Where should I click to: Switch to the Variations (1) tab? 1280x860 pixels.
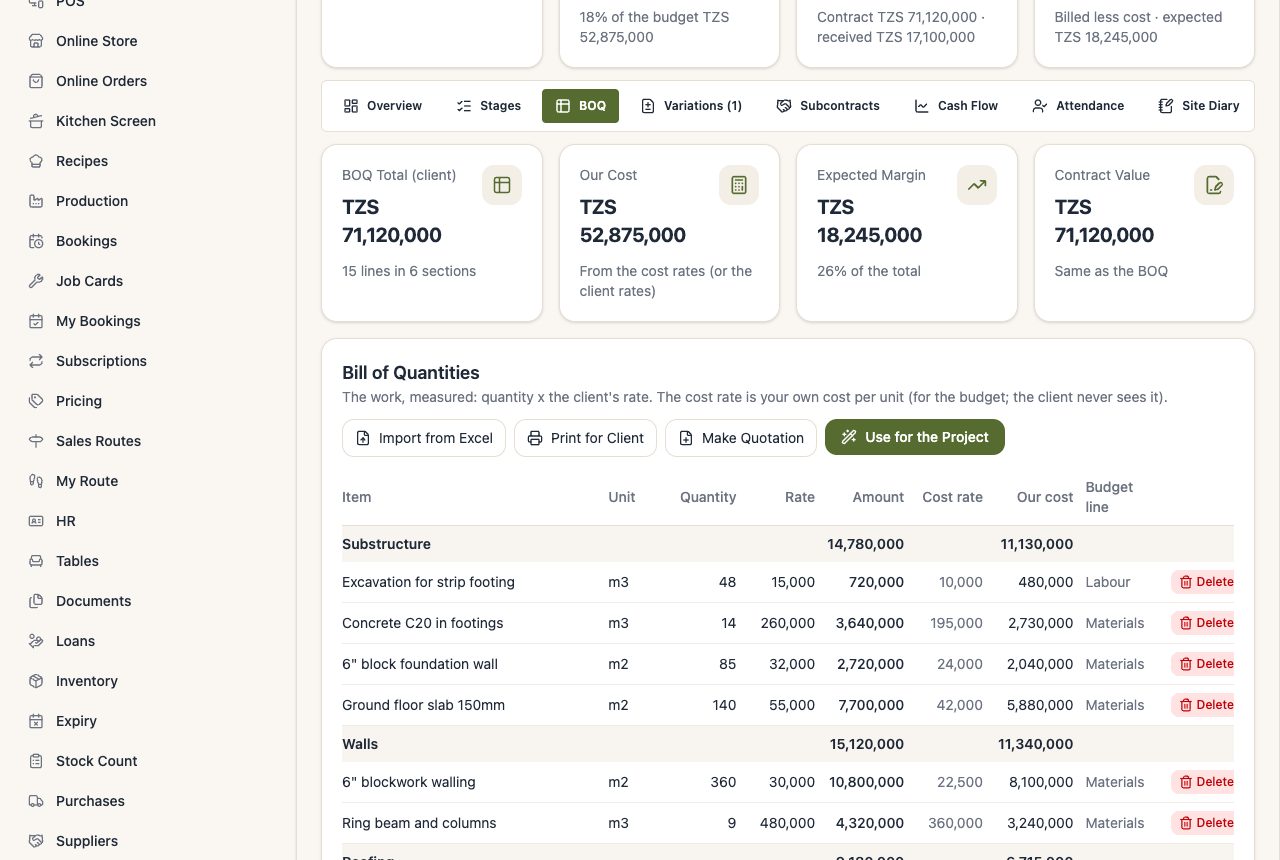click(x=691, y=106)
